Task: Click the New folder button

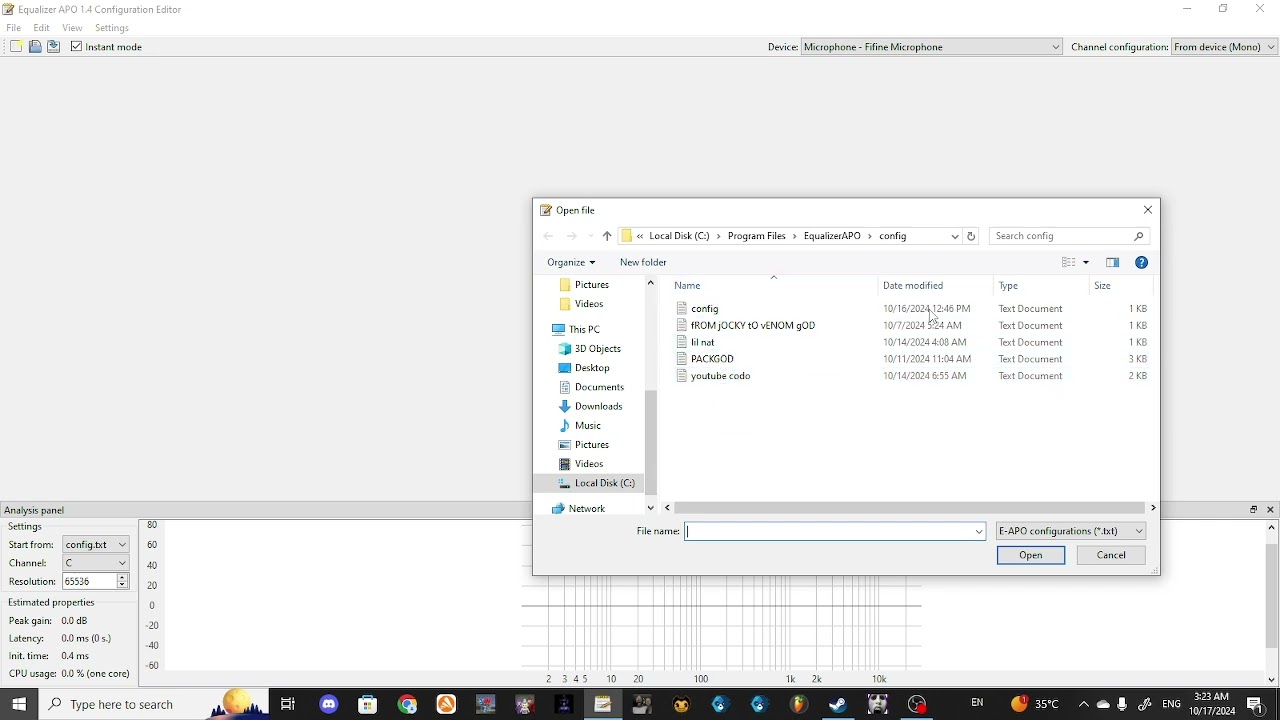Action: pyautogui.click(x=644, y=263)
